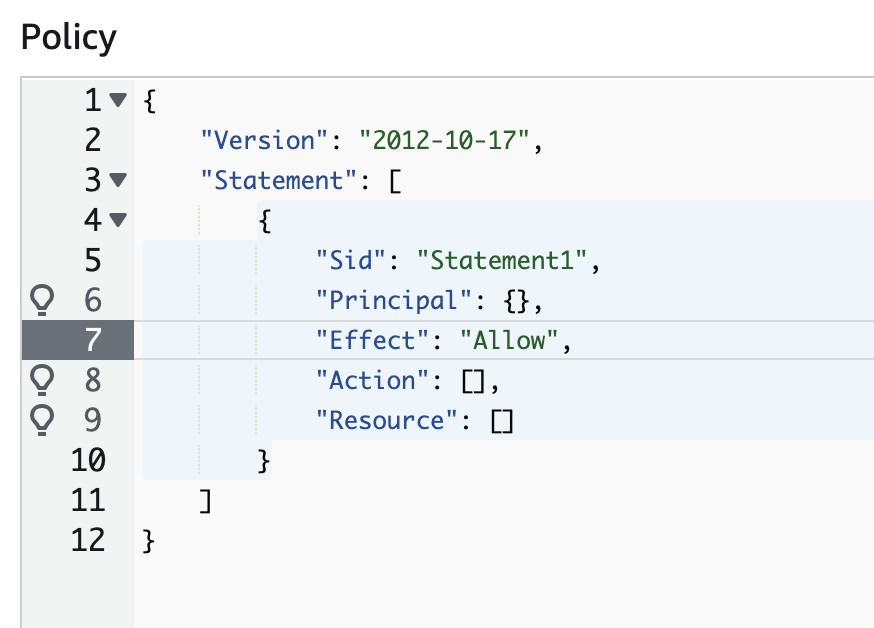Click the hint icon next to the Action line

42,380
